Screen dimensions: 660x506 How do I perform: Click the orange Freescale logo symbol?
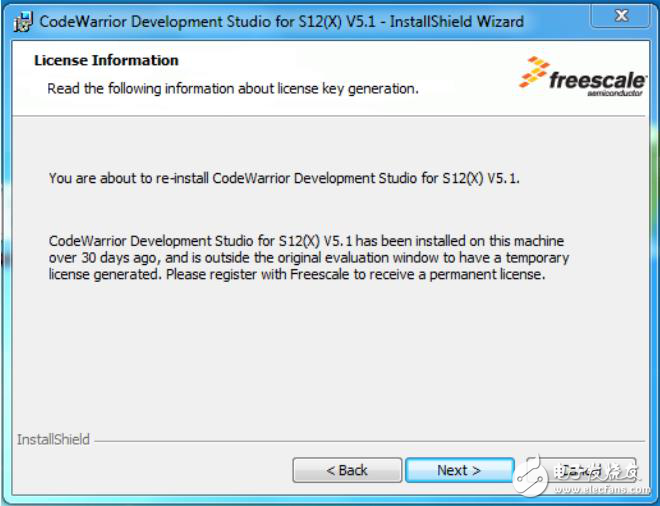coord(535,70)
